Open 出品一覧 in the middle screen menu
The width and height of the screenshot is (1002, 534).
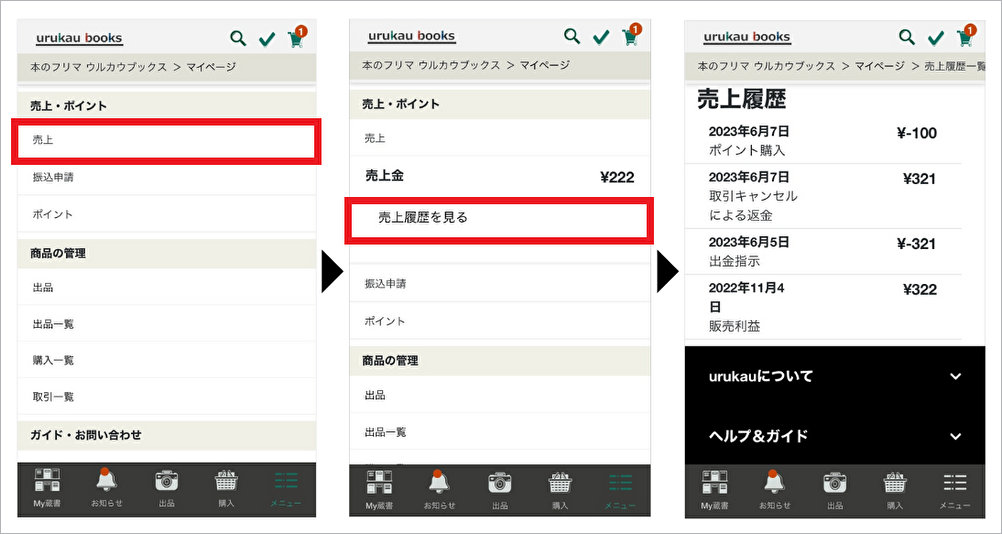pos(385,432)
